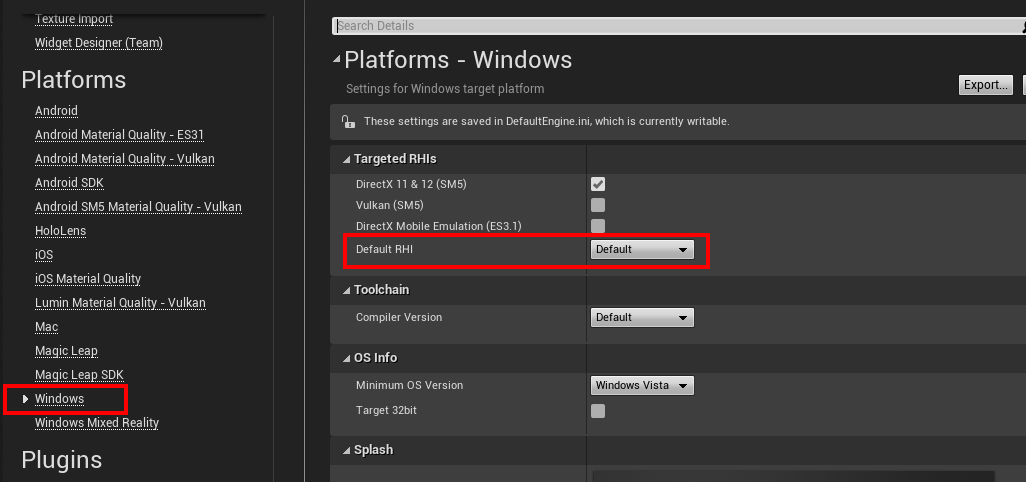Open the Compiler Version dropdown
The image size is (1026, 482).
tap(642, 317)
